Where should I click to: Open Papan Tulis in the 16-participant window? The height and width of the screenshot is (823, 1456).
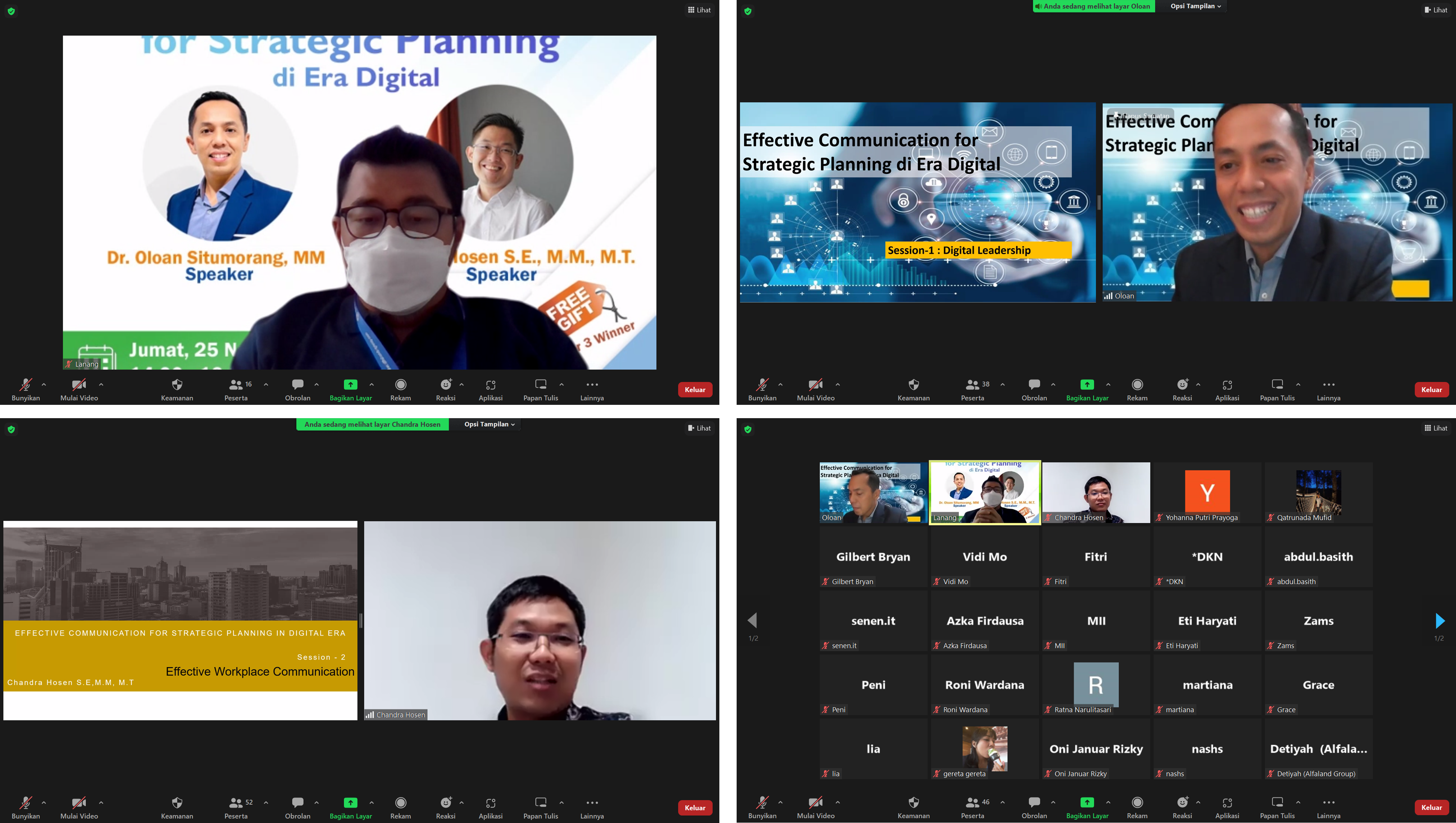[540, 390]
